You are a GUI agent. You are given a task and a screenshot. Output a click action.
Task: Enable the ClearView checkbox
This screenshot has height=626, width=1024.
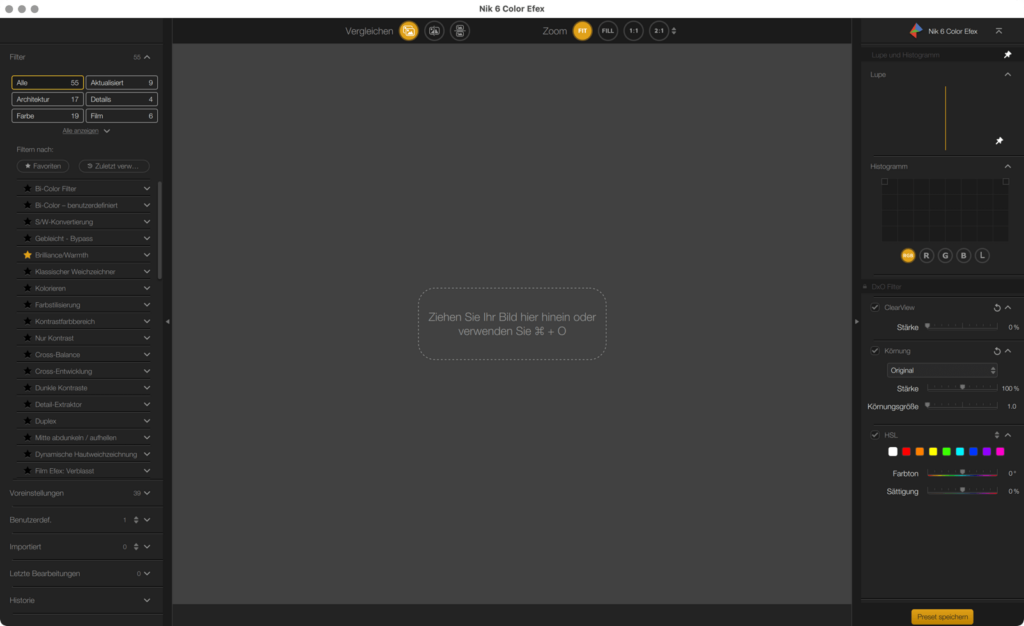click(x=875, y=307)
